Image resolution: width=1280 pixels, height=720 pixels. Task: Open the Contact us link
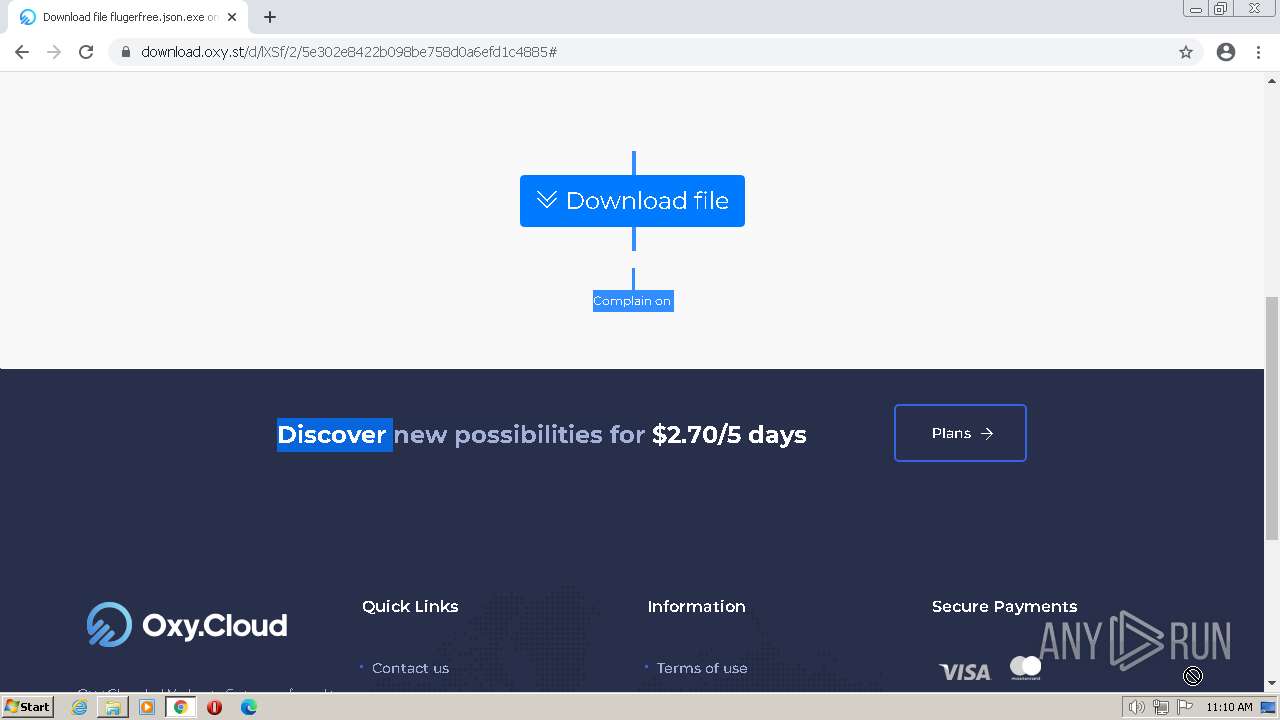click(410, 668)
